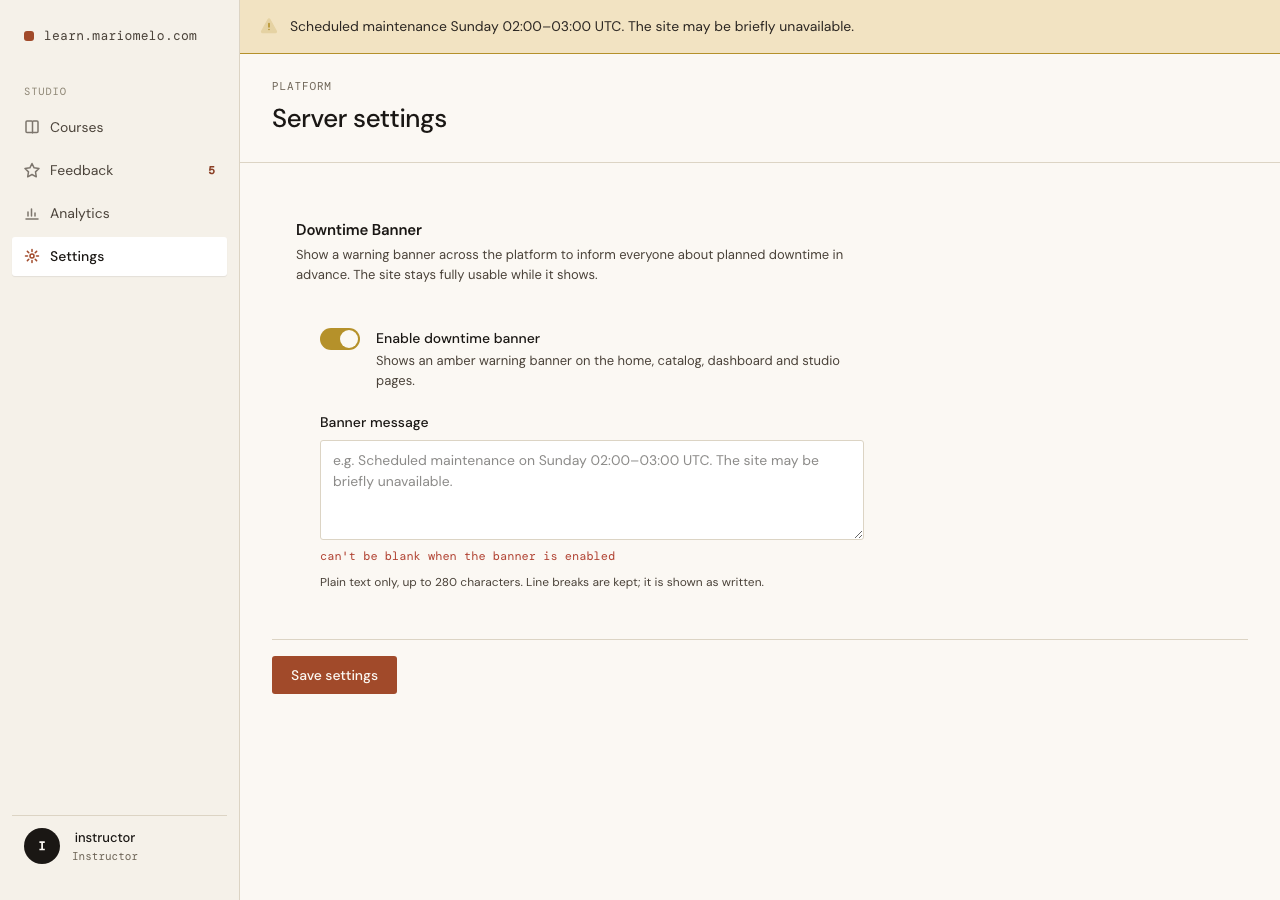Click the Downtime Banner heading

pyautogui.click(x=359, y=230)
